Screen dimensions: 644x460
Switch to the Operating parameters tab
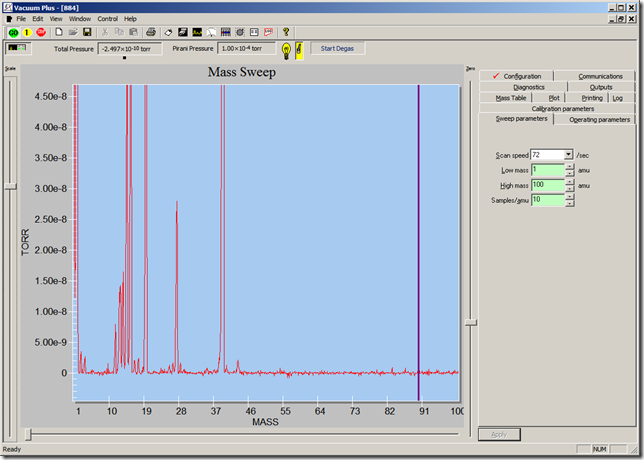(595, 120)
